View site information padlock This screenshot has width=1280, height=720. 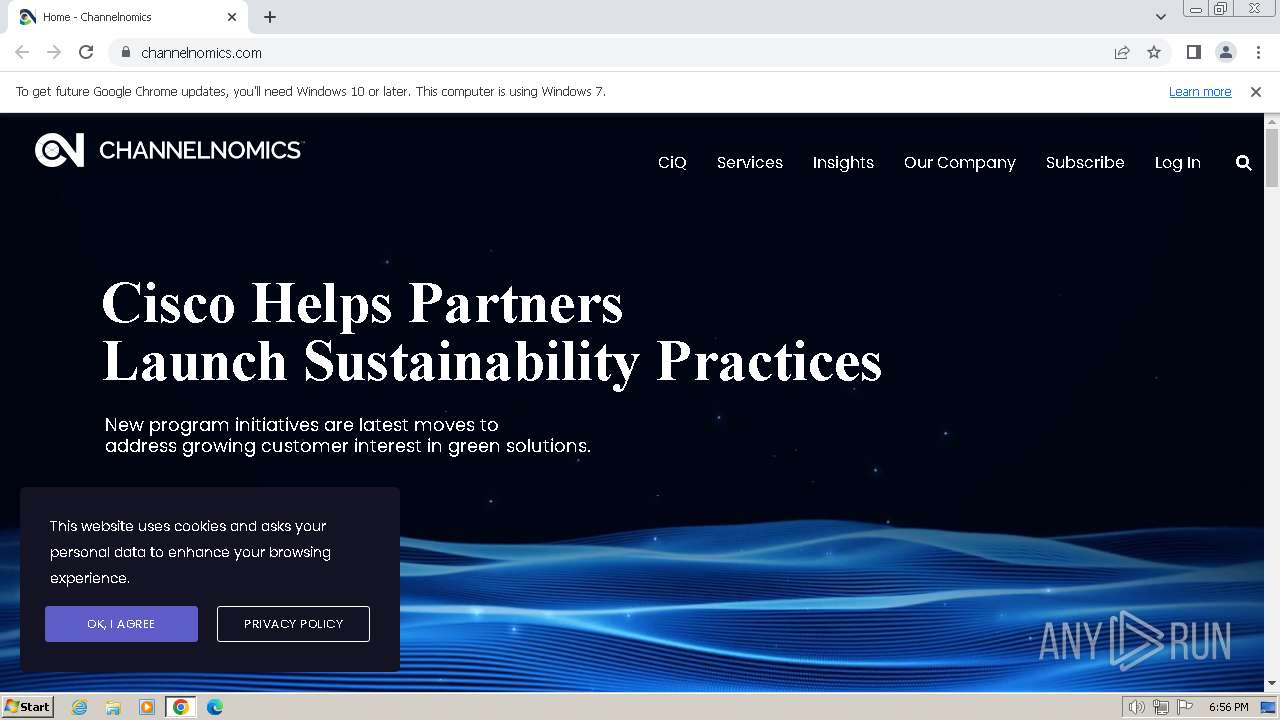coord(125,52)
